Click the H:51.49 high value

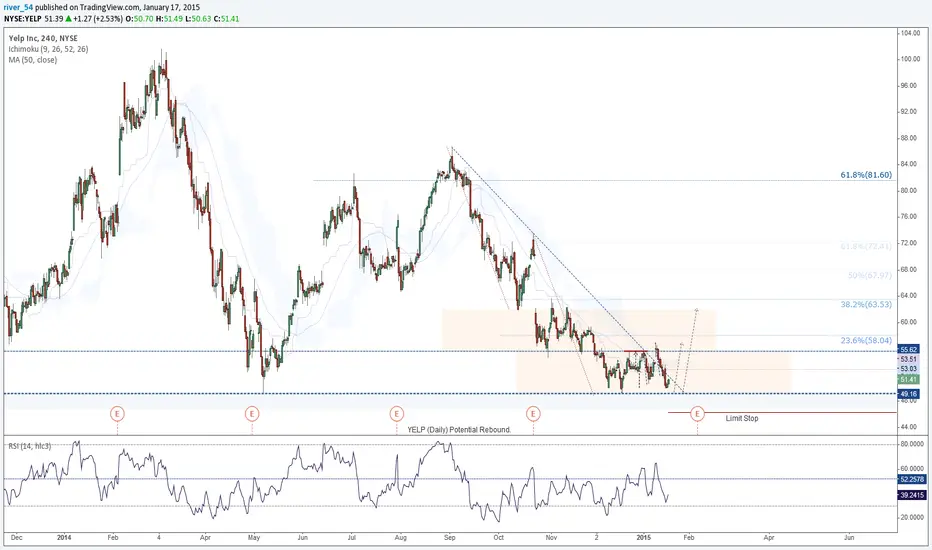point(169,19)
